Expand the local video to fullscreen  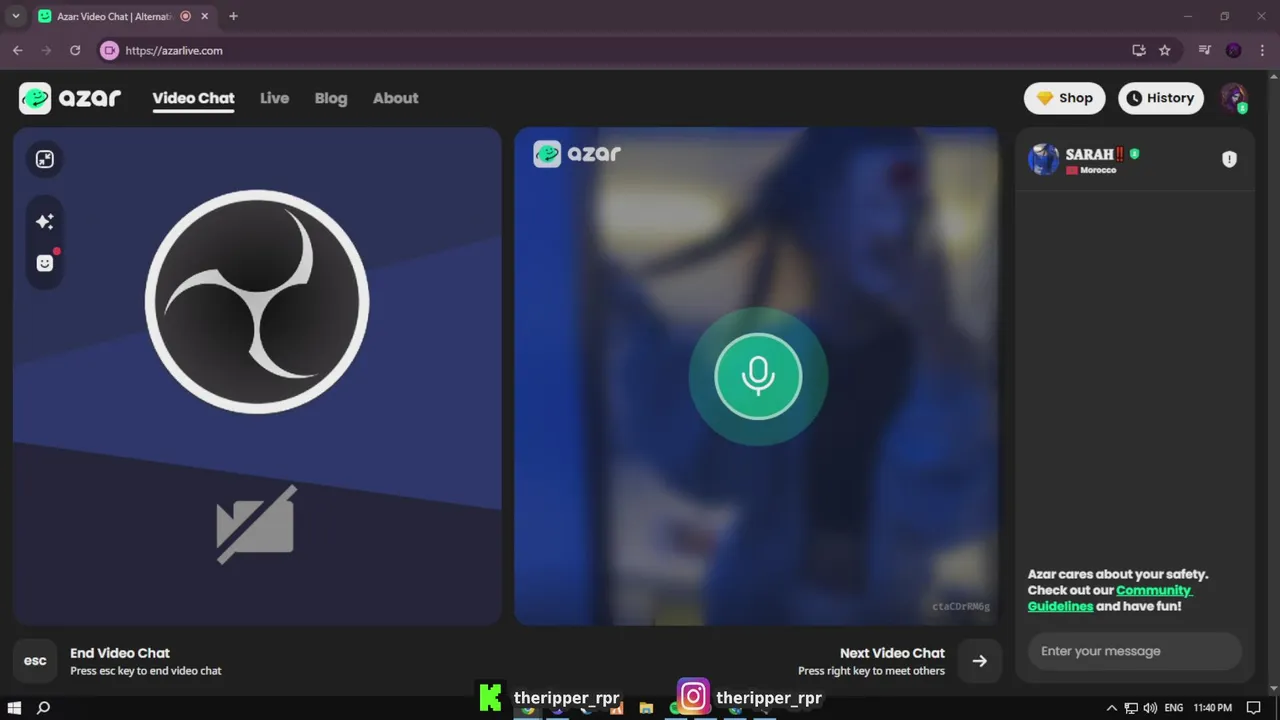pos(45,159)
